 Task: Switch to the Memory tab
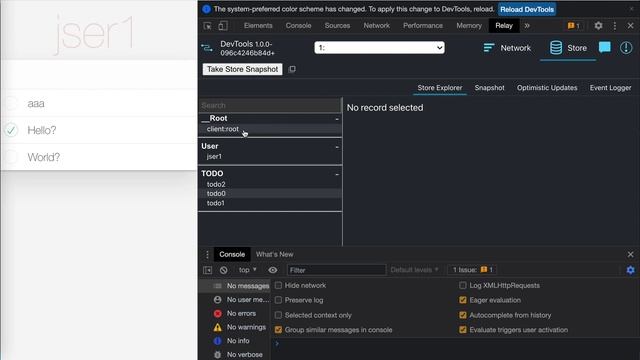[x=469, y=26]
